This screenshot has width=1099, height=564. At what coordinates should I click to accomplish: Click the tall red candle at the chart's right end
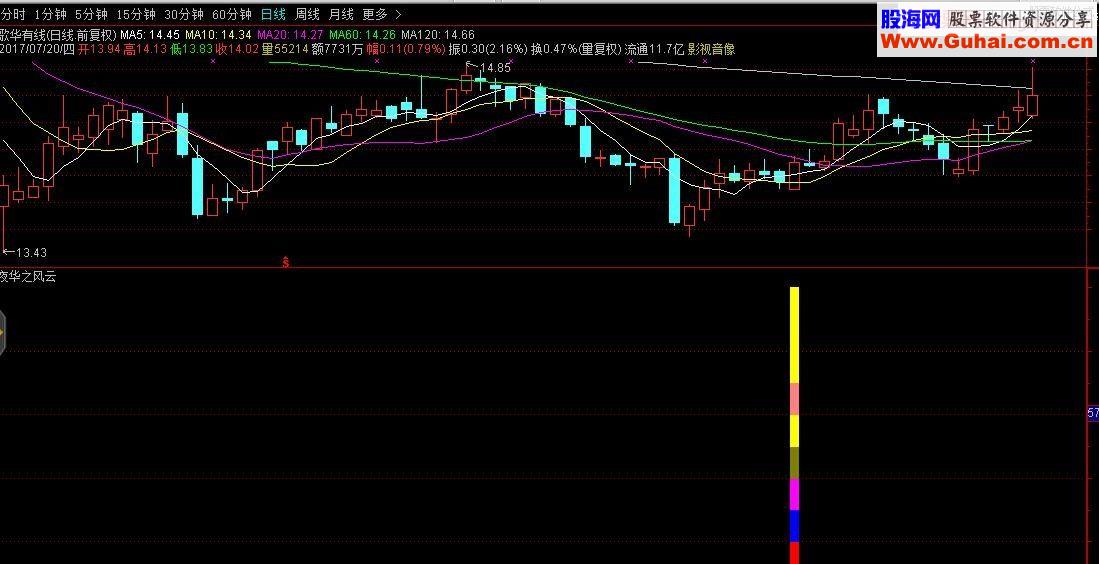1032,104
